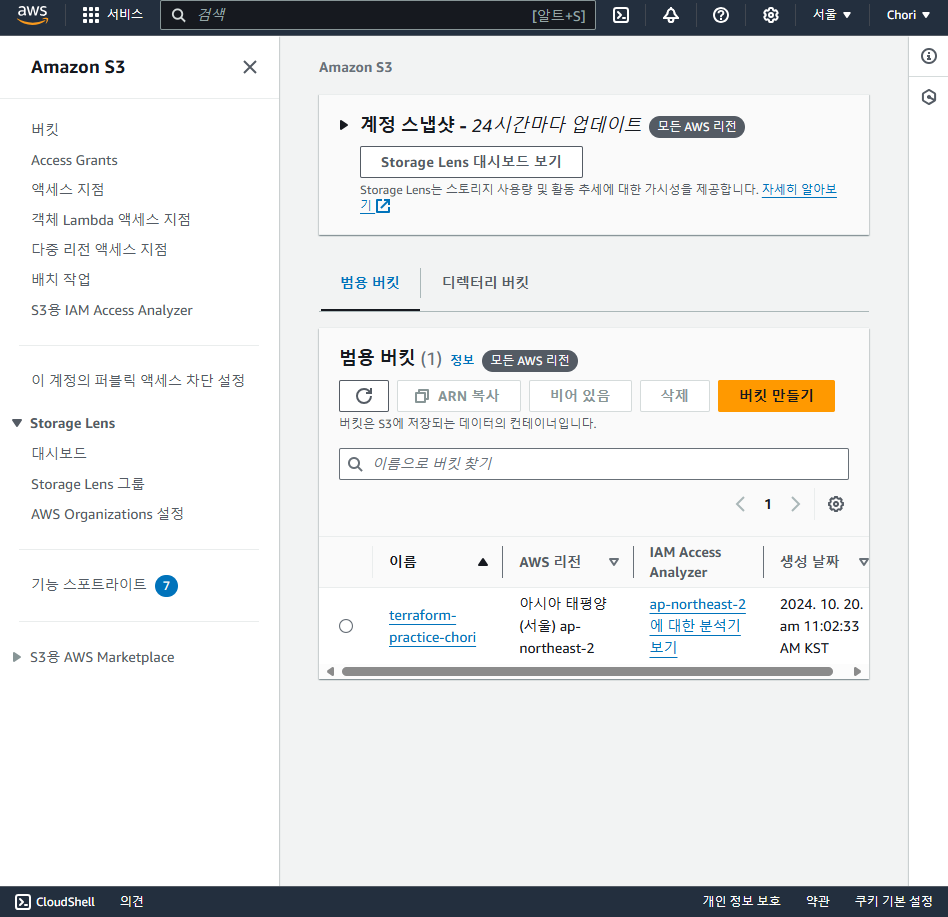Switch to the 범용 버킷 tab
Screen dimensions: 948x917
click(x=370, y=283)
